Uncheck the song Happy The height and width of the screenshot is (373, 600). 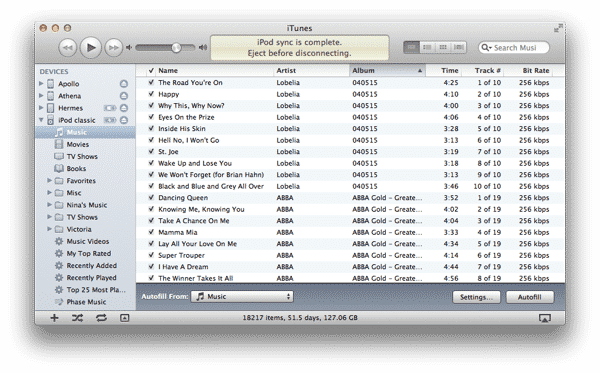(151, 94)
